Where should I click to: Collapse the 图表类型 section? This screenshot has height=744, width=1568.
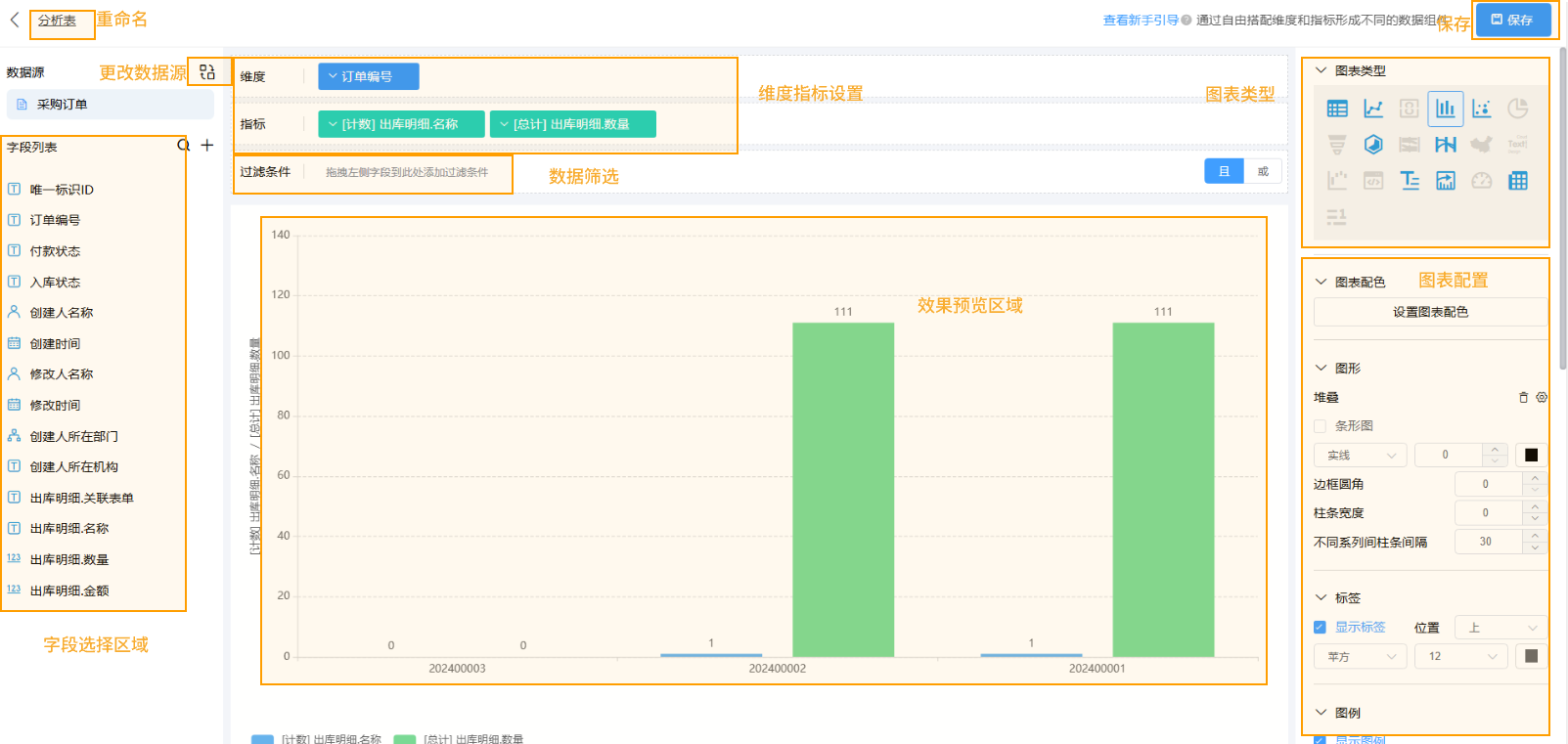tap(1321, 70)
